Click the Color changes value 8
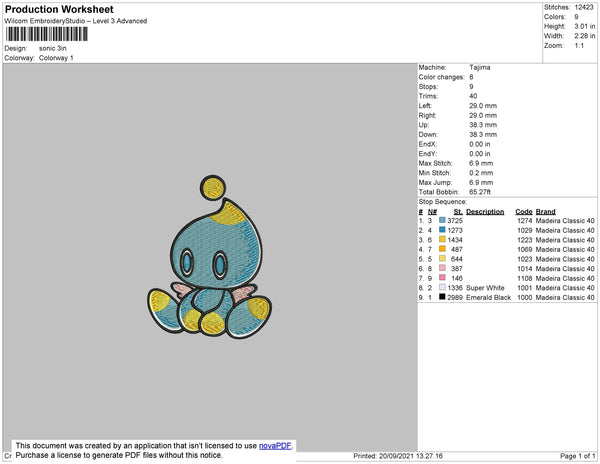 click(471, 77)
